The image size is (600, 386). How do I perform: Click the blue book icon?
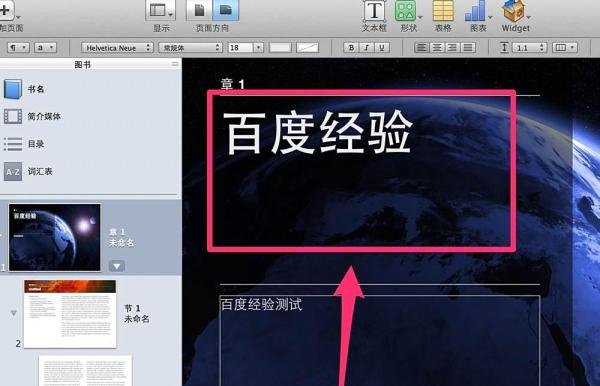(x=13, y=89)
